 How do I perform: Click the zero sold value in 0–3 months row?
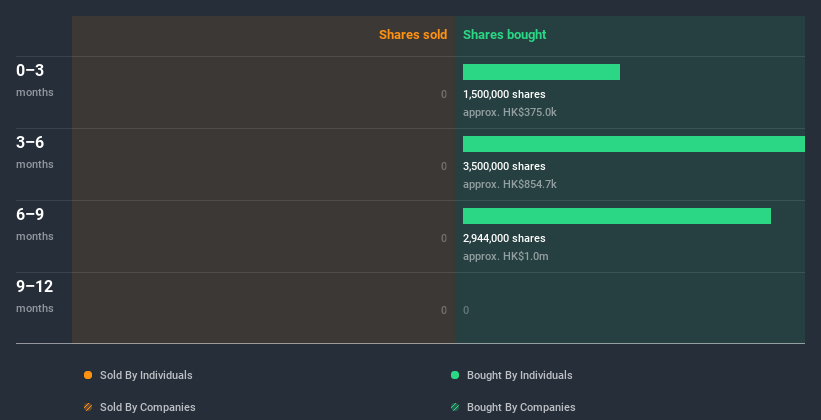point(444,94)
